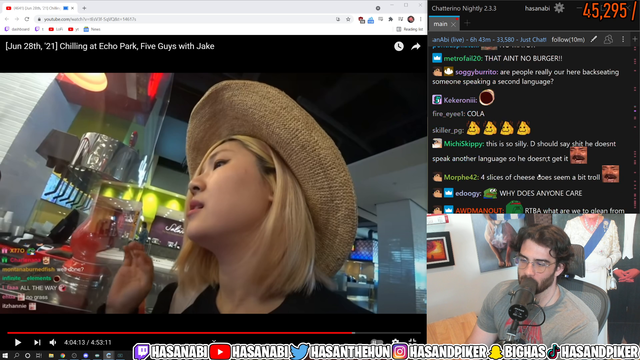Click username Morphe42 in chat
The height and width of the screenshot is (360, 640).
tap(461, 177)
